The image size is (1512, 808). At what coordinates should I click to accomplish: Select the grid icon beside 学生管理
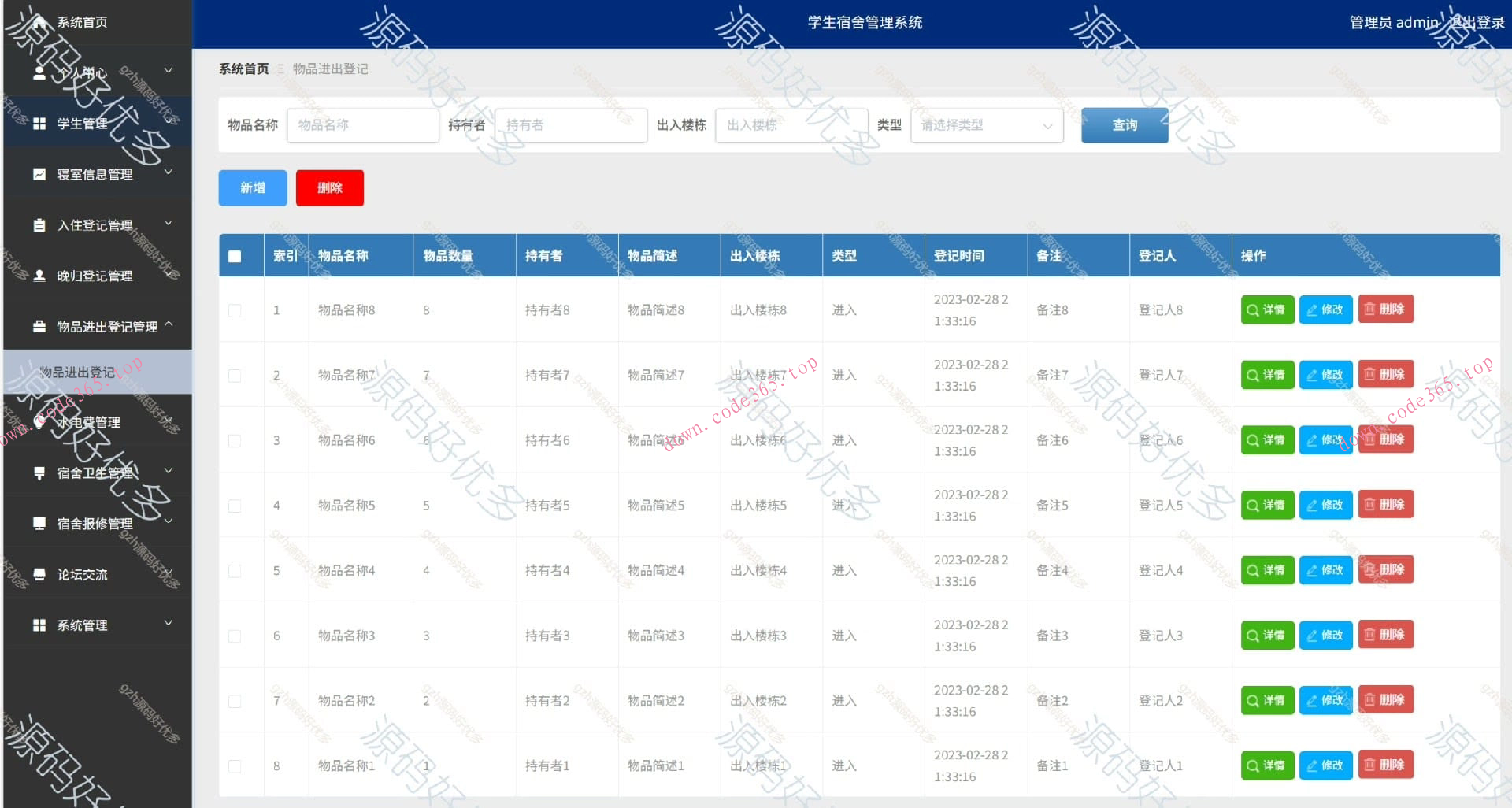pyautogui.click(x=39, y=122)
